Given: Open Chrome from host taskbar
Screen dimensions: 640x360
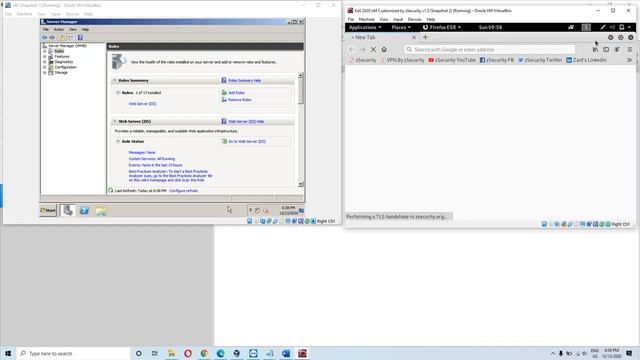Looking at the screenshot, I should pyautogui.click(x=204, y=353).
